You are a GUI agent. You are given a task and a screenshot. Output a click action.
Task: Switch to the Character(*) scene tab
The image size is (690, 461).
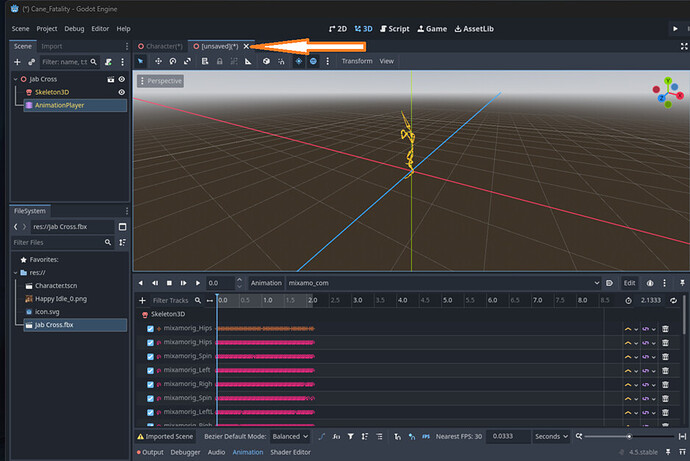(x=162, y=46)
